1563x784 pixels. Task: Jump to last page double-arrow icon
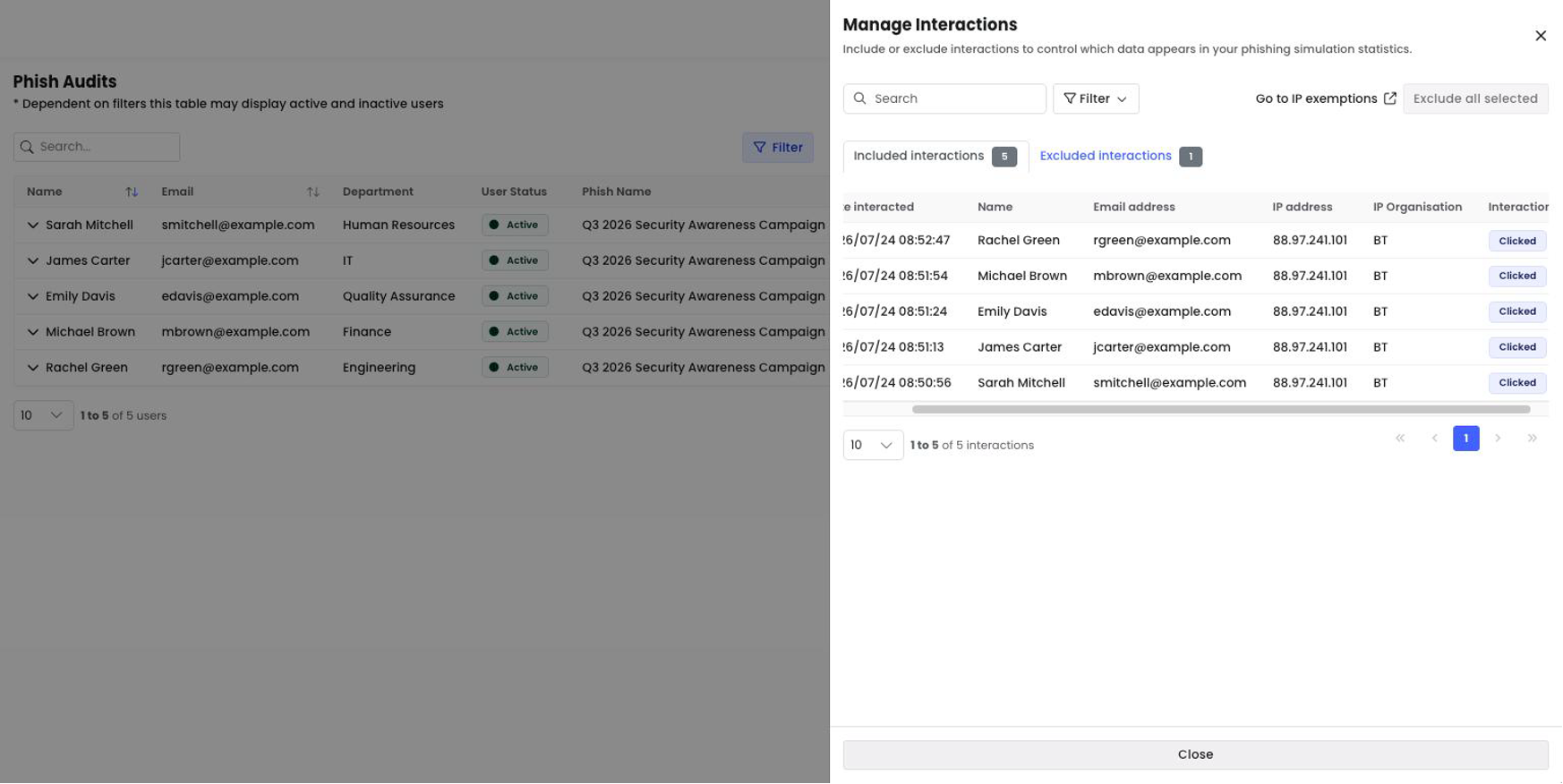[1533, 439]
